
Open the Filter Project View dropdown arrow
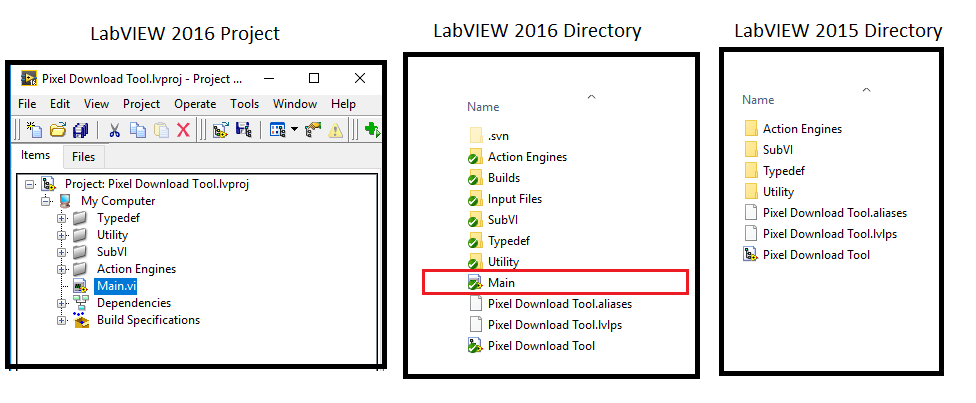click(x=294, y=130)
